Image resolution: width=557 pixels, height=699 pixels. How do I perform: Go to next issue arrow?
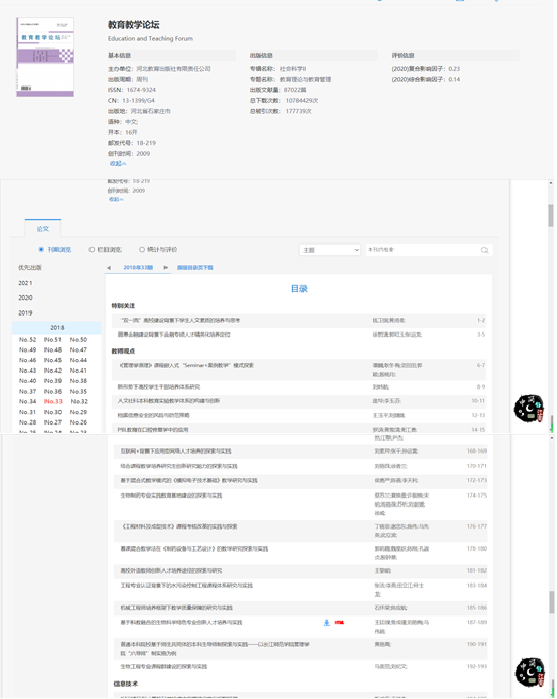(x=166, y=267)
